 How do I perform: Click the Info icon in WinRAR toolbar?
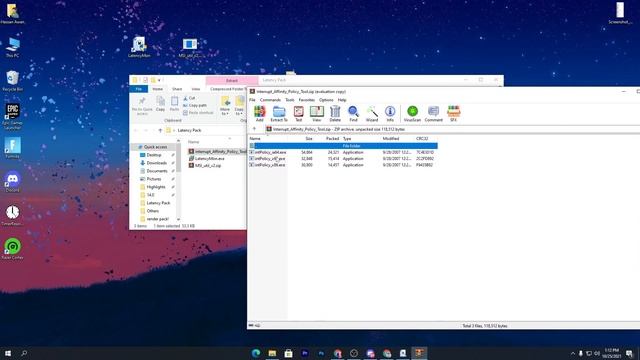click(390, 113)
